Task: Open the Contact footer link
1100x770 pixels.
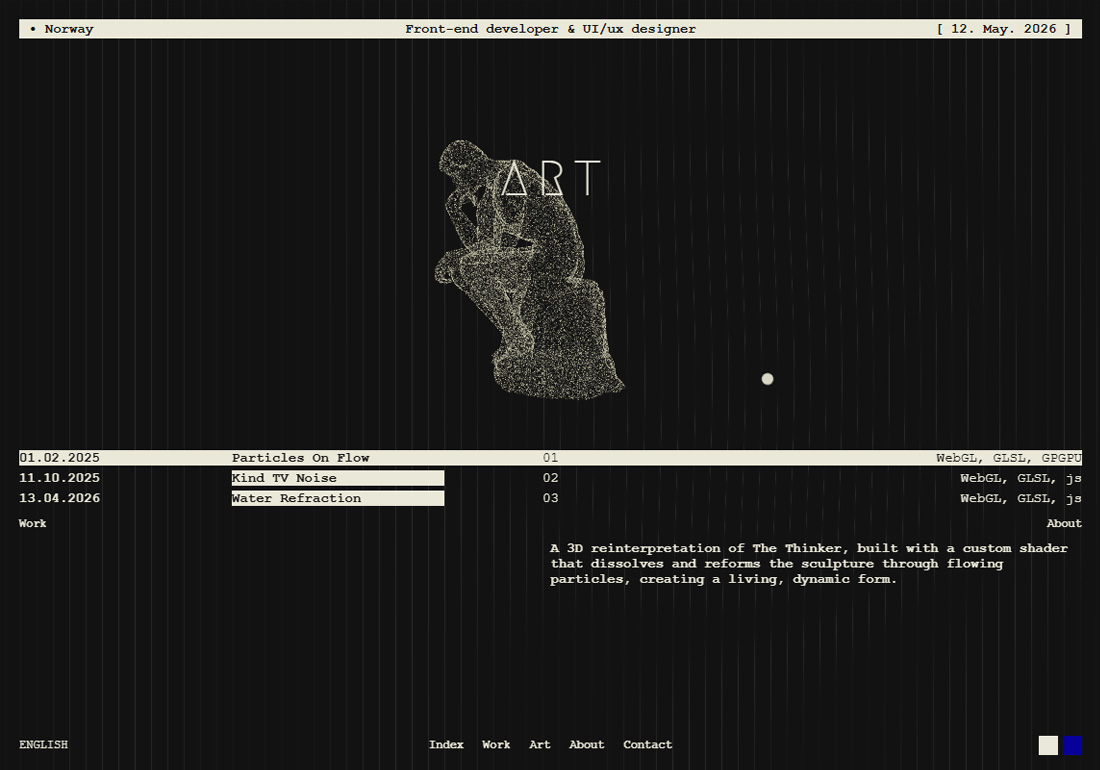Action: [648, 745]
